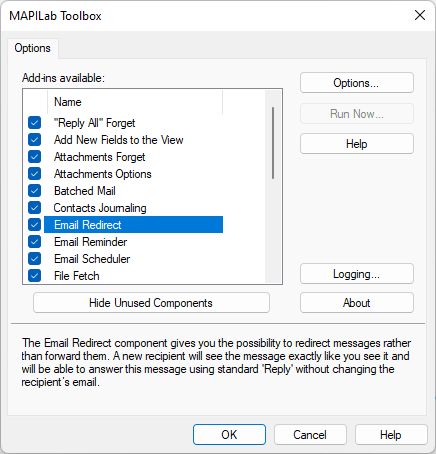
Task: Select Contacts Journaling in the add-ins list
Action: pos(100,208)
